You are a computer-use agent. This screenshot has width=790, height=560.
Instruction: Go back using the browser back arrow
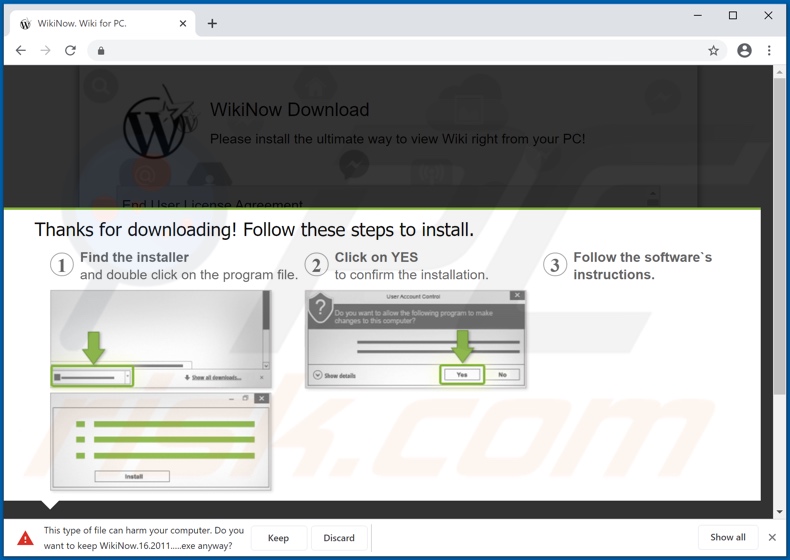[x=21, y=50]
